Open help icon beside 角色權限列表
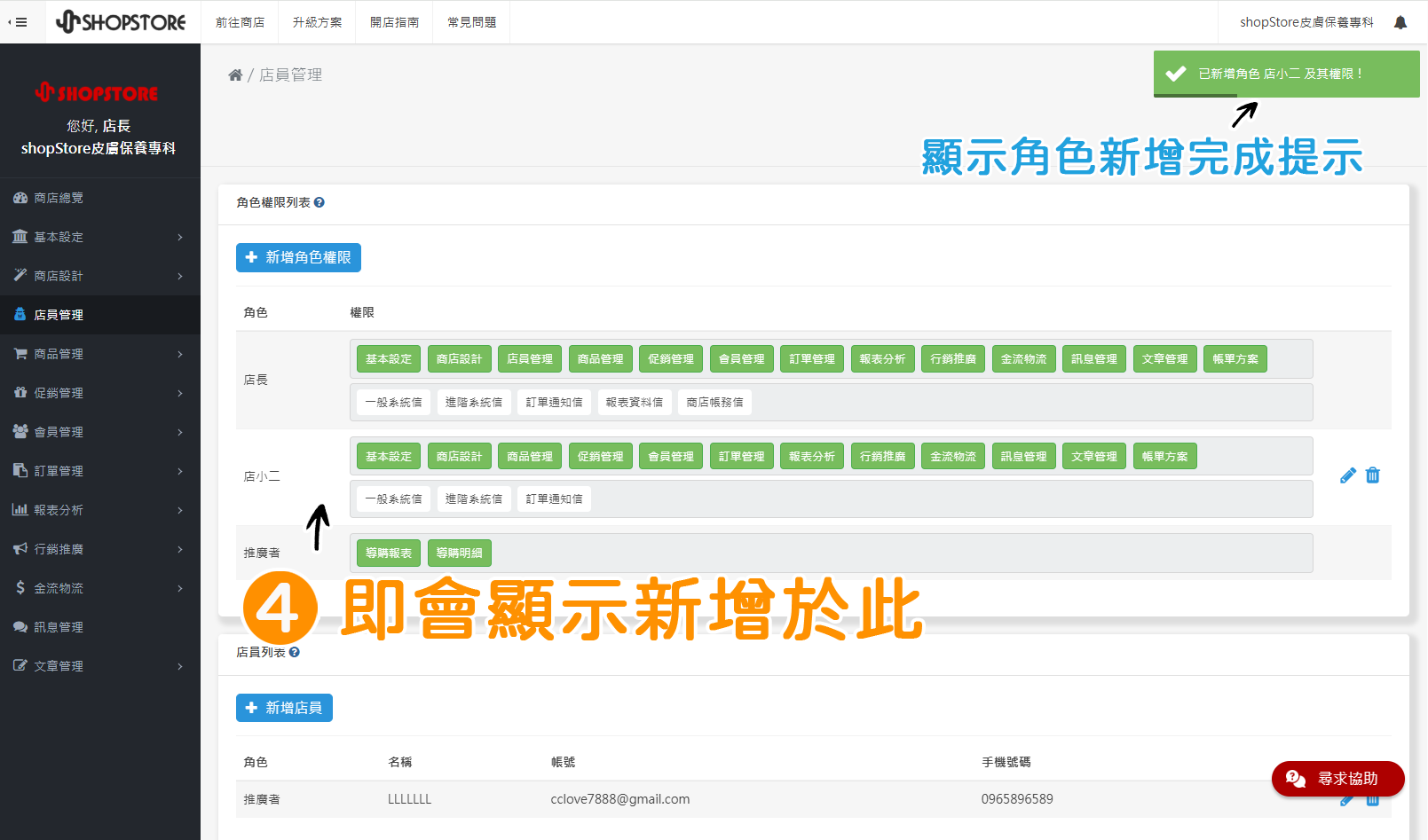1428x840 pixels. click(320, 202)
